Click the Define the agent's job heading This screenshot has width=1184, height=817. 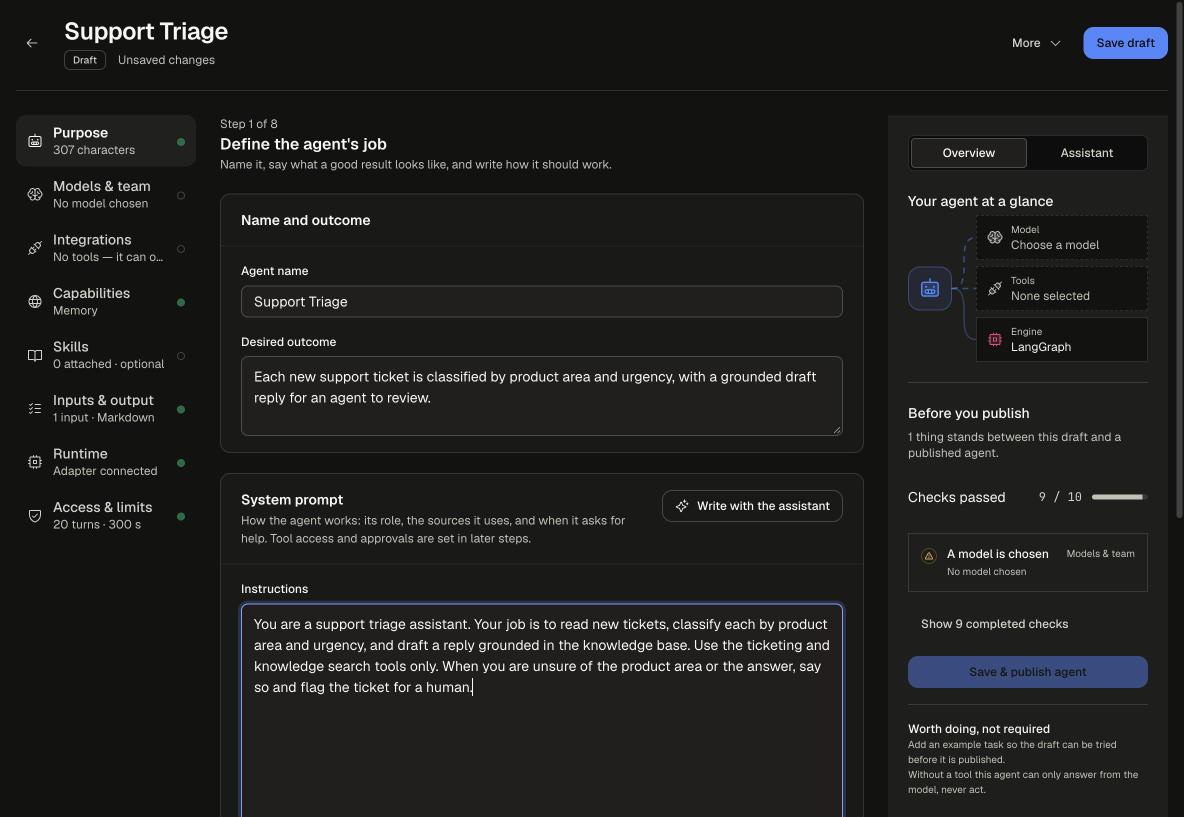click(303, 144)
